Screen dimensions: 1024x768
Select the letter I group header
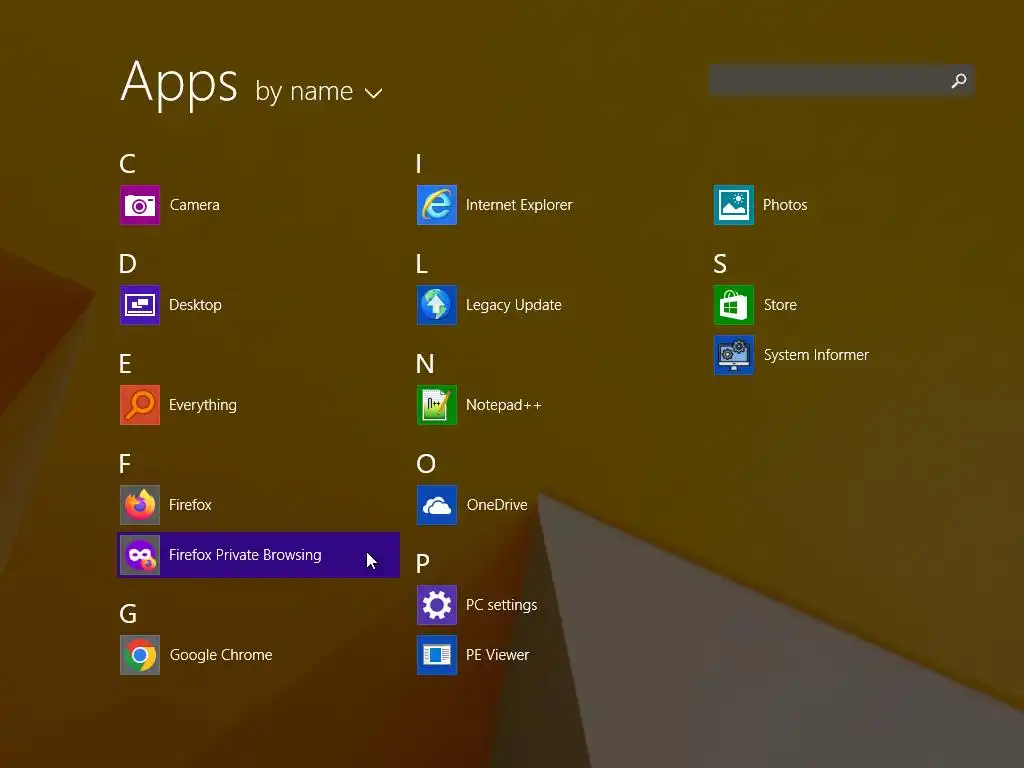pos(419,164)
